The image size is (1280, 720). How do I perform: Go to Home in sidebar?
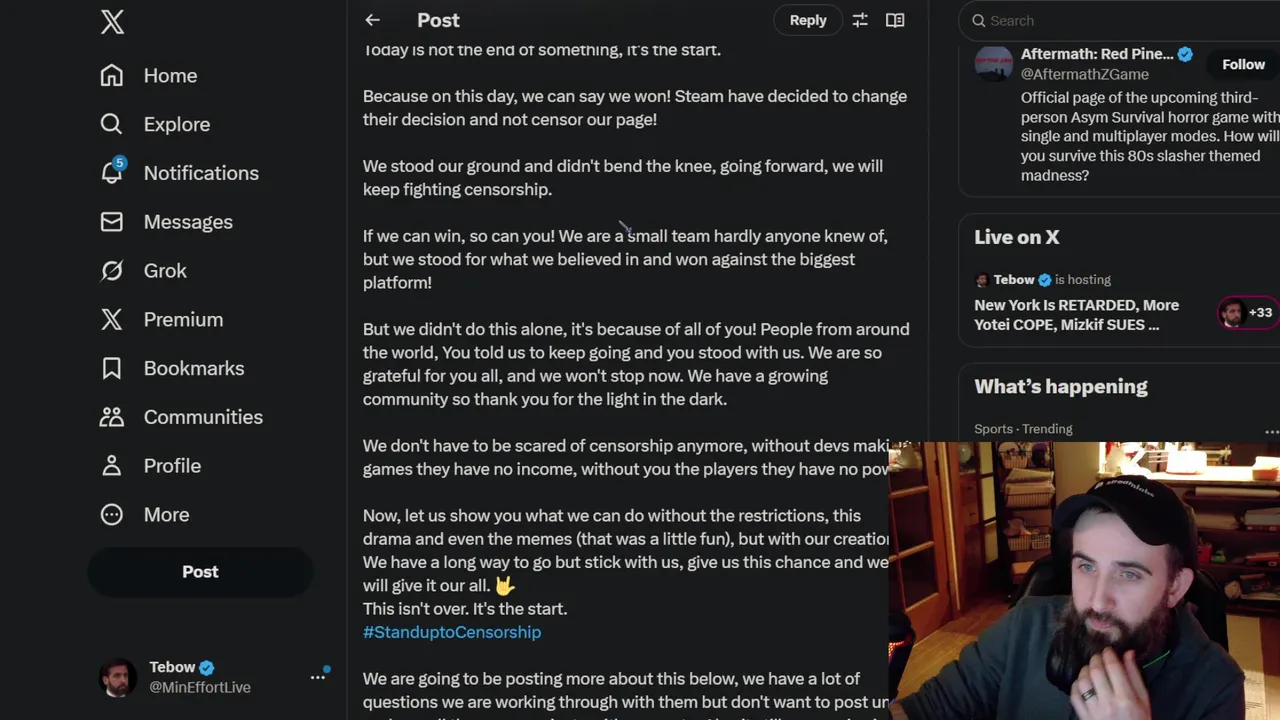tap(170, 76)
